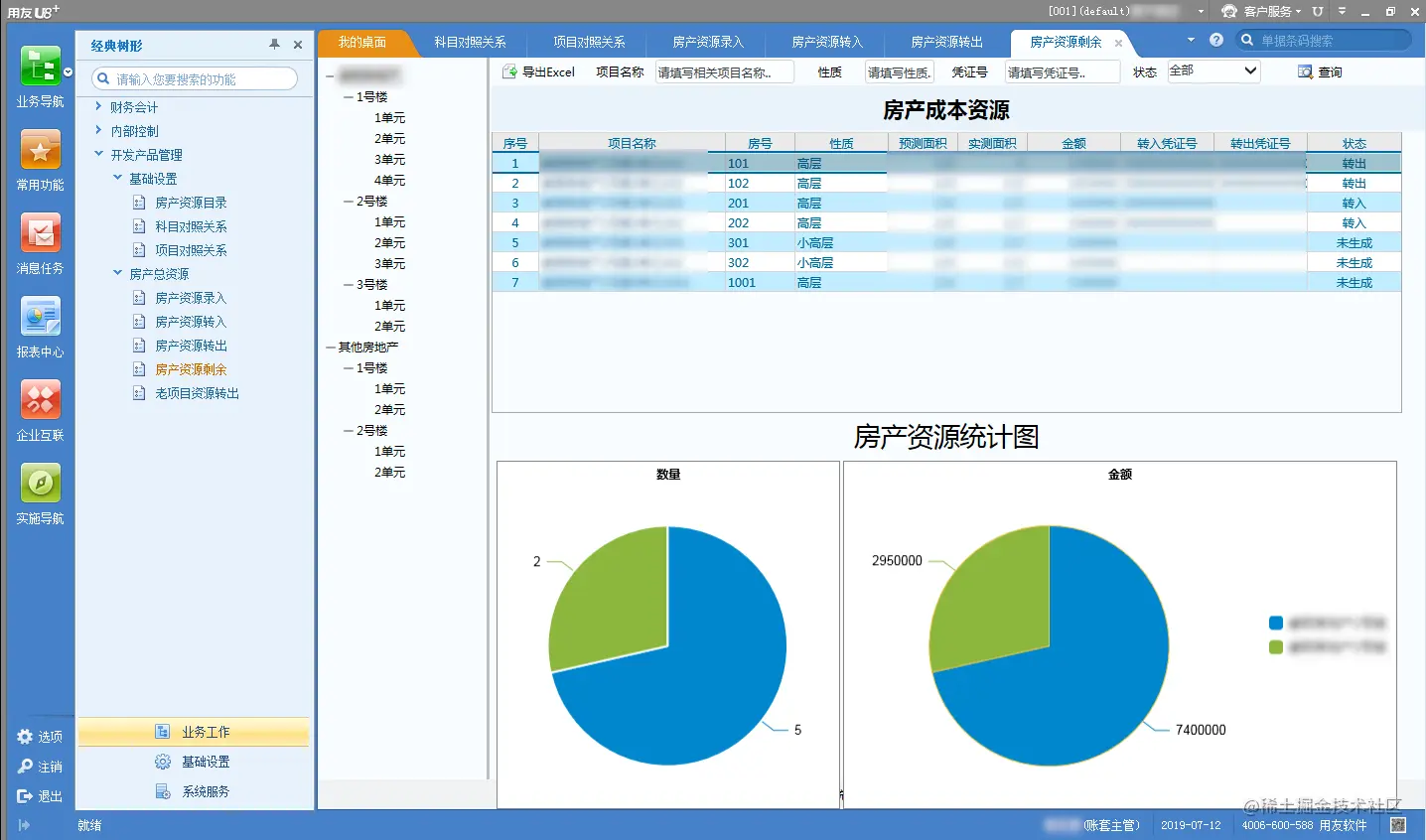Click the 5 label on 数量 chart
Image resolution: width=1426 pixels, height=840 pixels.
pyautogui.click(x=797, y=730)
